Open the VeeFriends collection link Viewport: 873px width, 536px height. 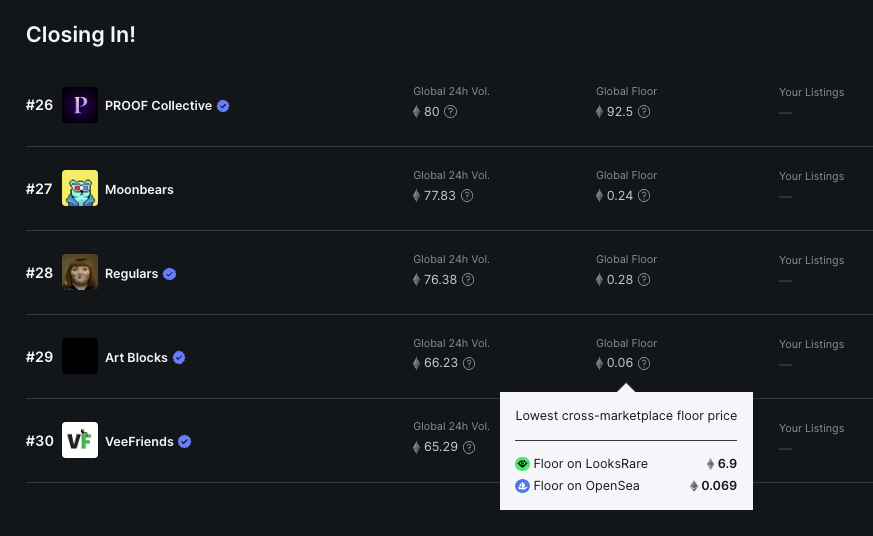pos(139,441)
